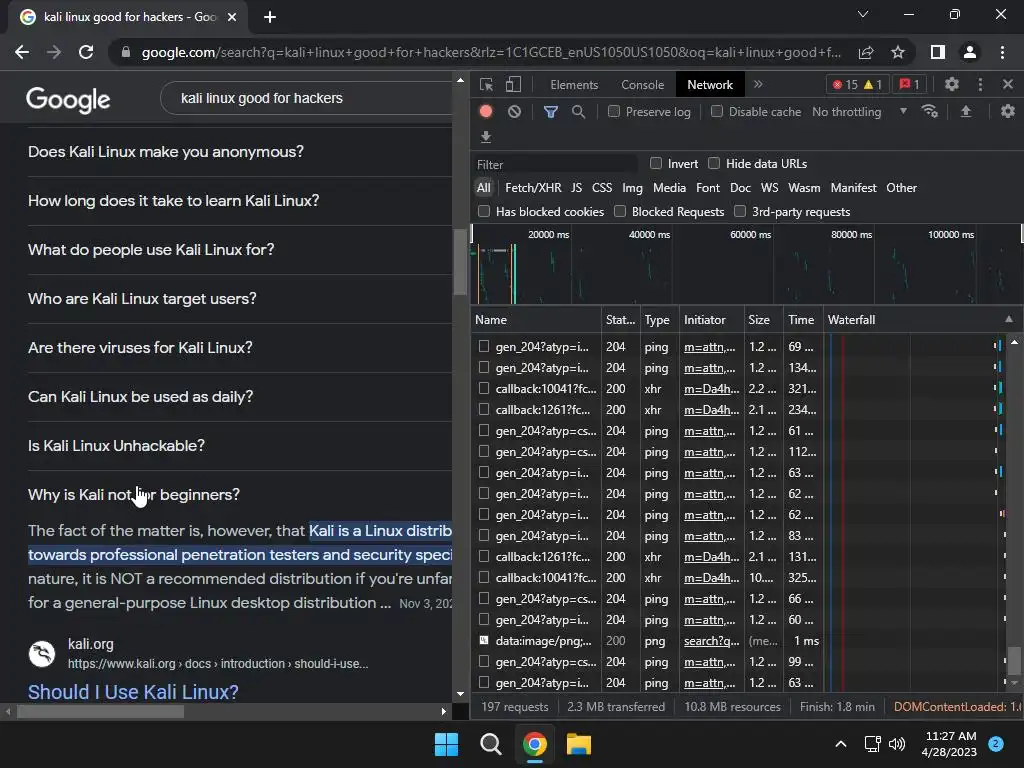The width and height of the screenshot is (1024, 768).
Task: Click the page horizontal scrollbar thumb
Action: coord(101,712)
